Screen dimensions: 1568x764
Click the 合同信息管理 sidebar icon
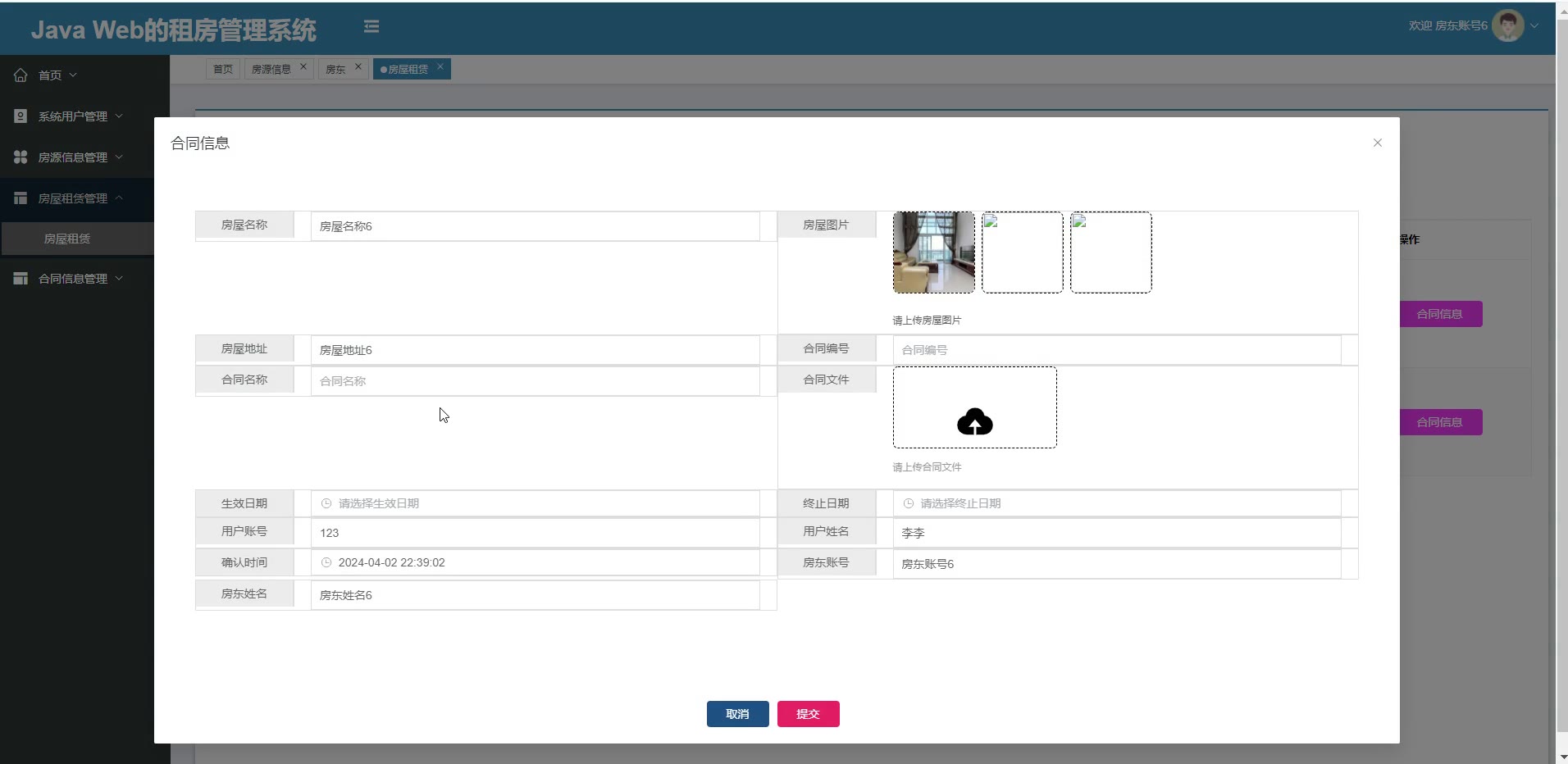tap(21, 278)
